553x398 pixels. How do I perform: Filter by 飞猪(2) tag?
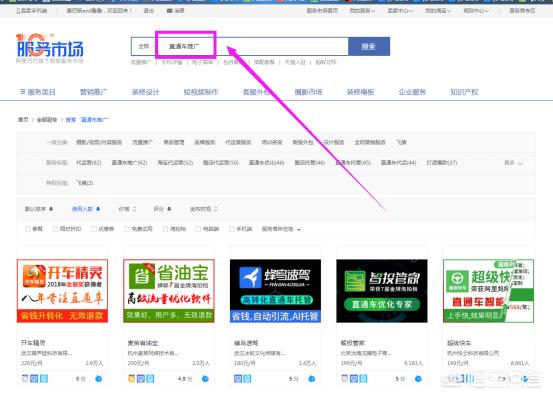tap(85, 183)
